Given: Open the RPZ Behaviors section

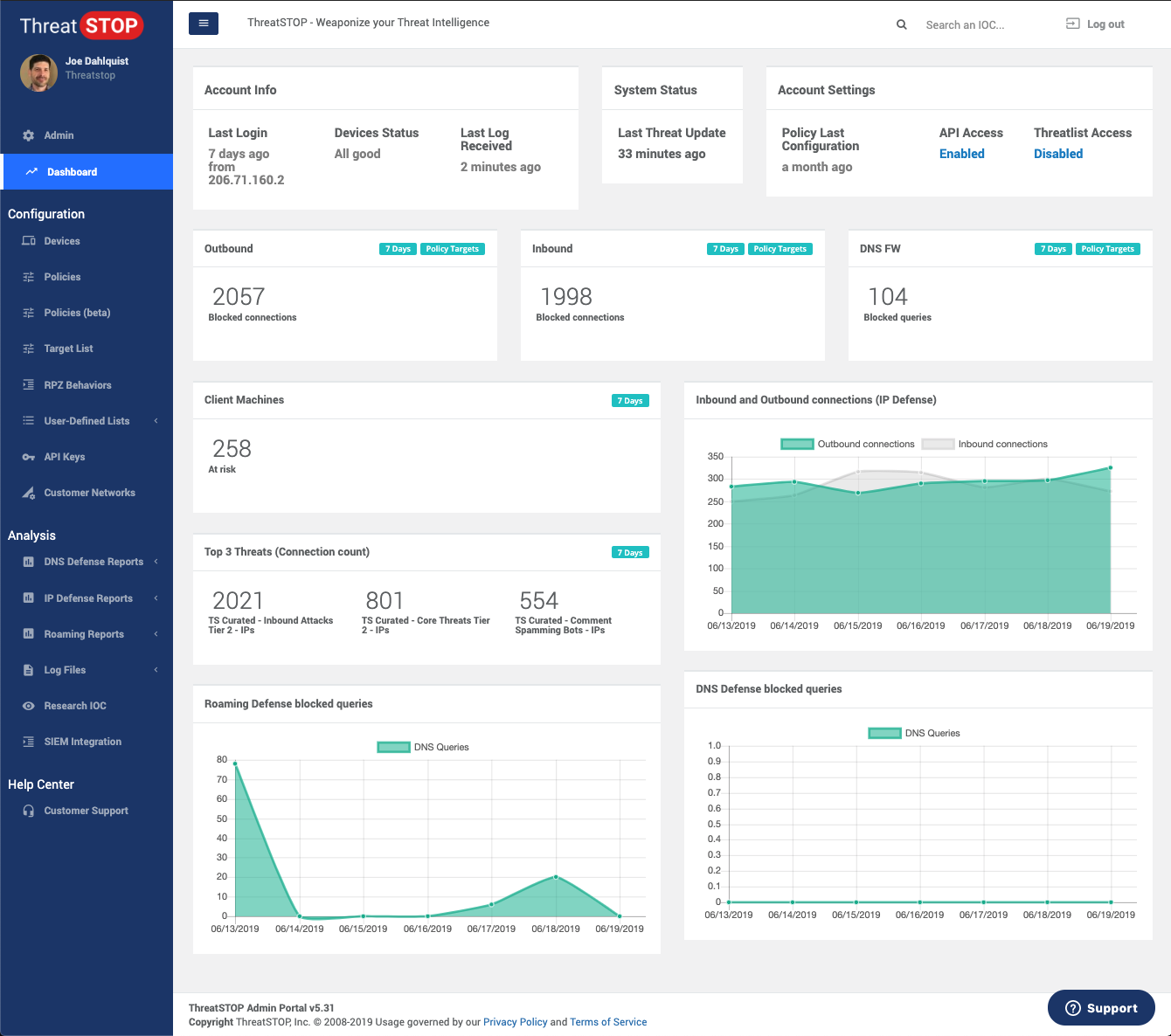Looking at the screenshot, I should coord(78,384).
